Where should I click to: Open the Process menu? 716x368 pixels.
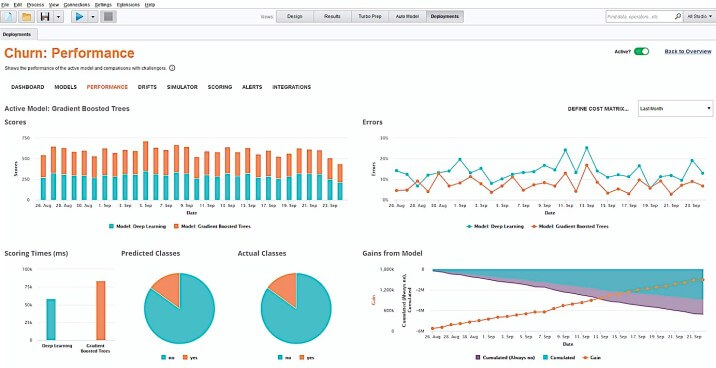35,5
